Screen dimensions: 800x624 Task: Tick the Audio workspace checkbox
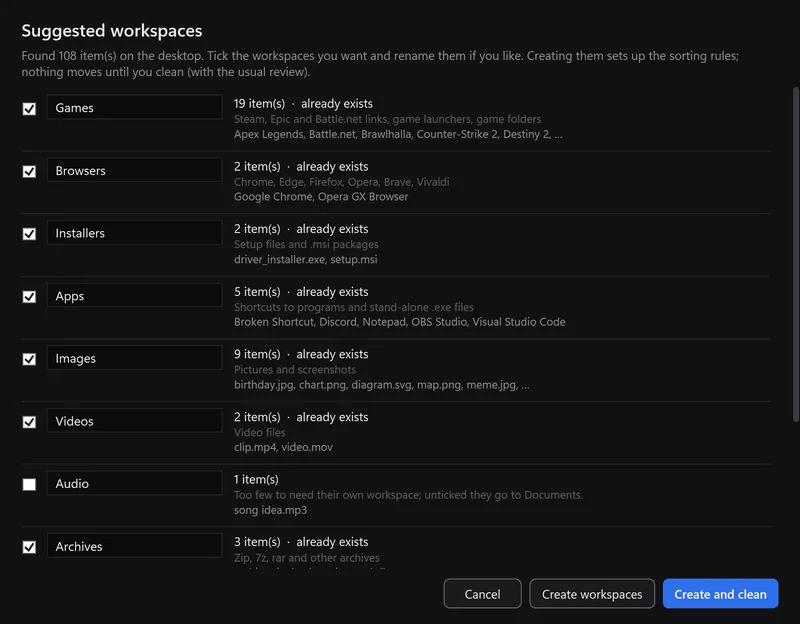pos(29,484)
